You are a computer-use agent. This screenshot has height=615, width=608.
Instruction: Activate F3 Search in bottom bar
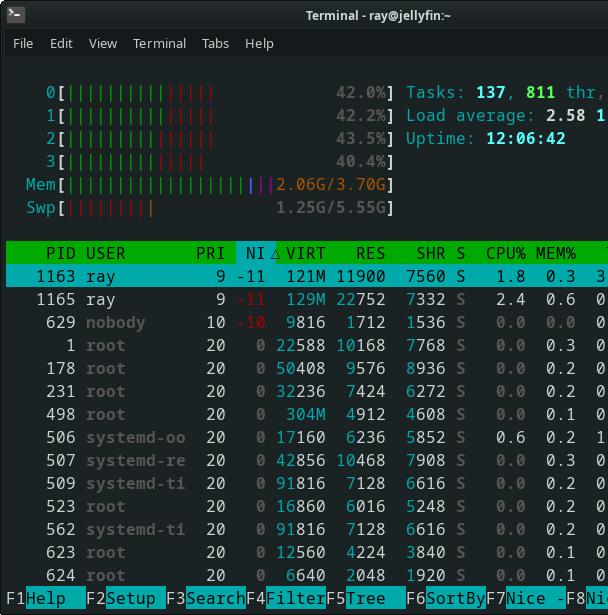(215, 599)
